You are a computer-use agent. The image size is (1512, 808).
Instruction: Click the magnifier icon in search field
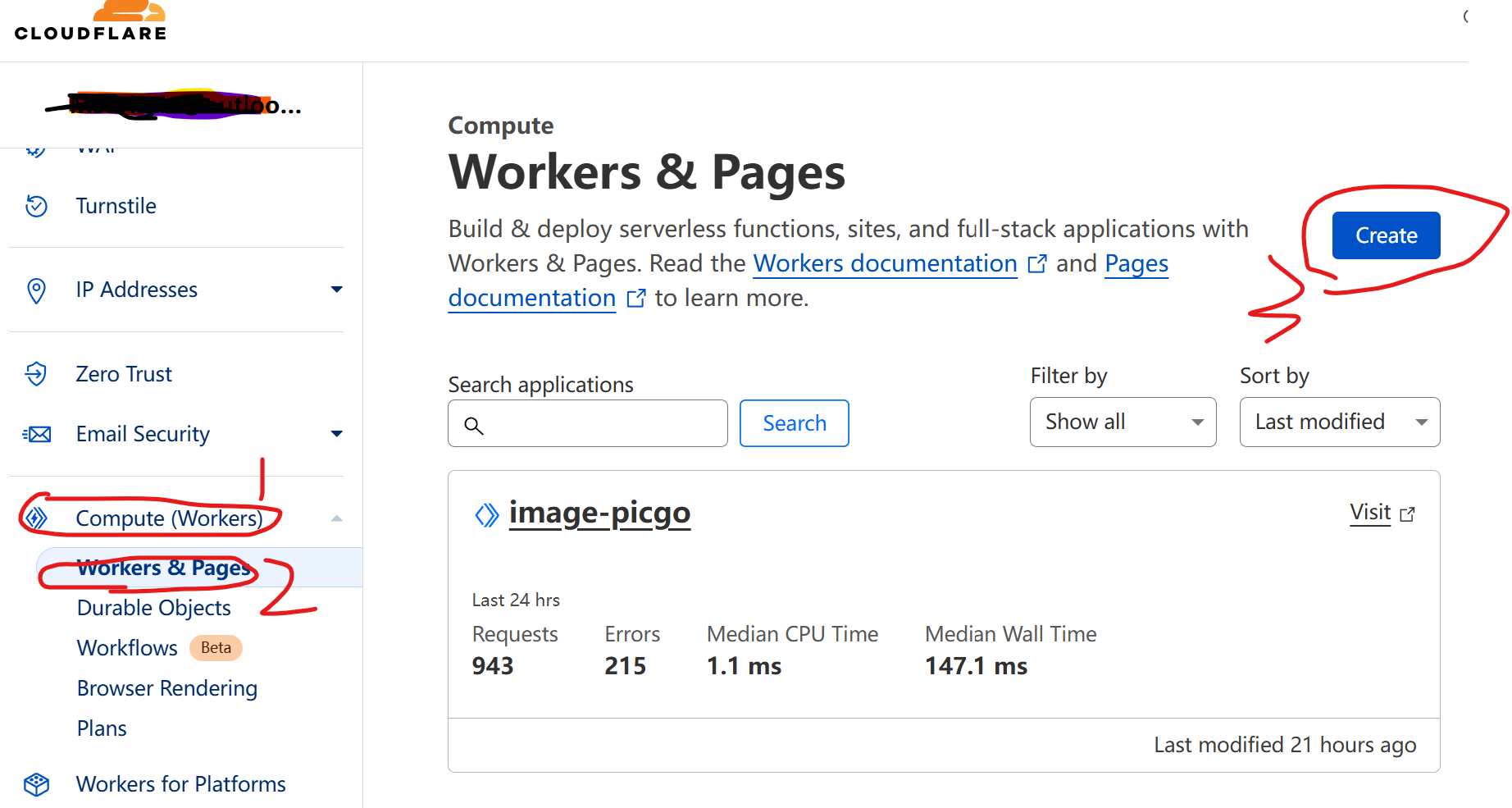click(x=474, y=425)
